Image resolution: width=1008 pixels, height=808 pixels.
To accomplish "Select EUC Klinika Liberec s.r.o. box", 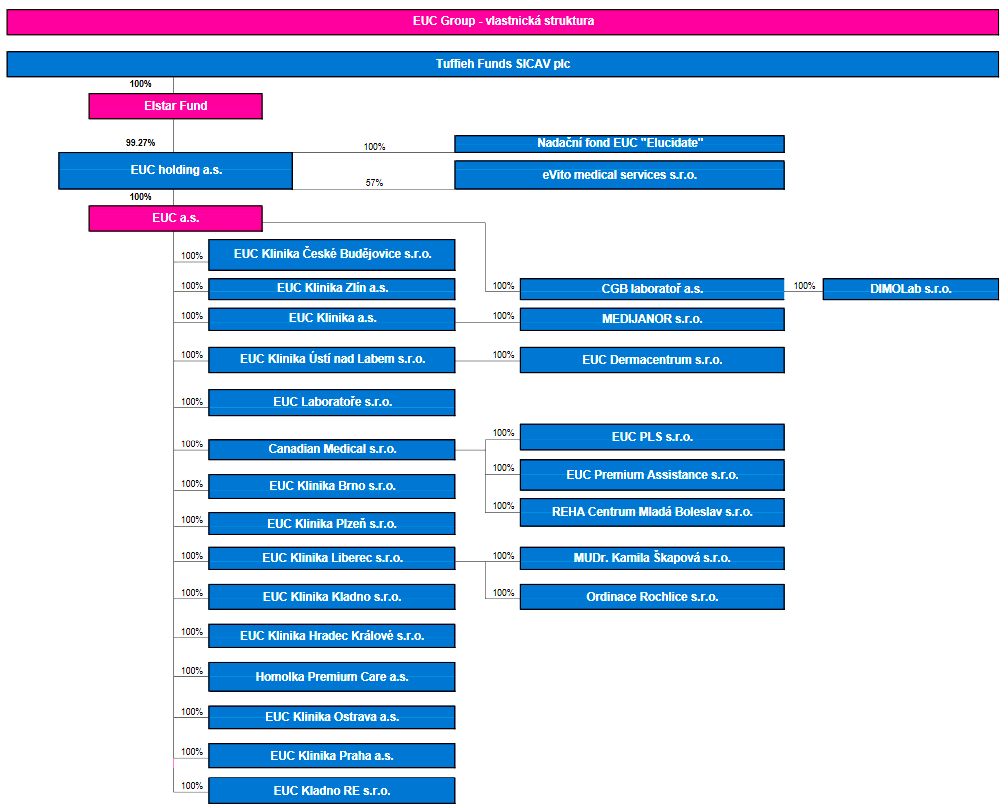I will (x=332, y=558).
